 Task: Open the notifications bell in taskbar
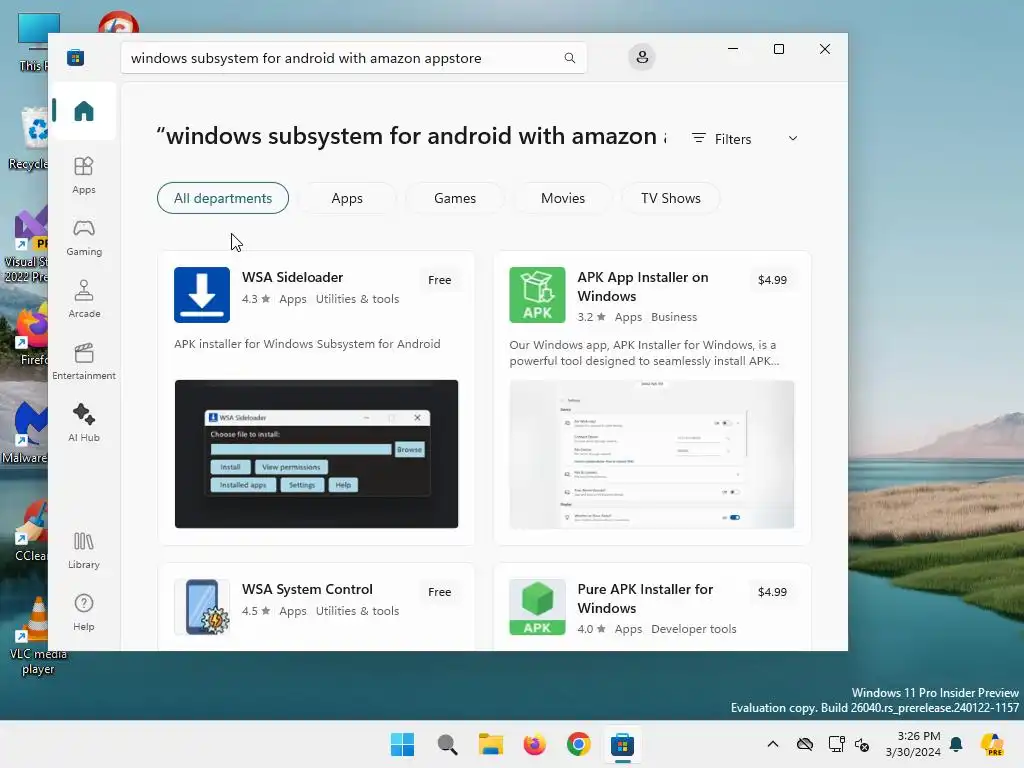(x=956, y=744)
